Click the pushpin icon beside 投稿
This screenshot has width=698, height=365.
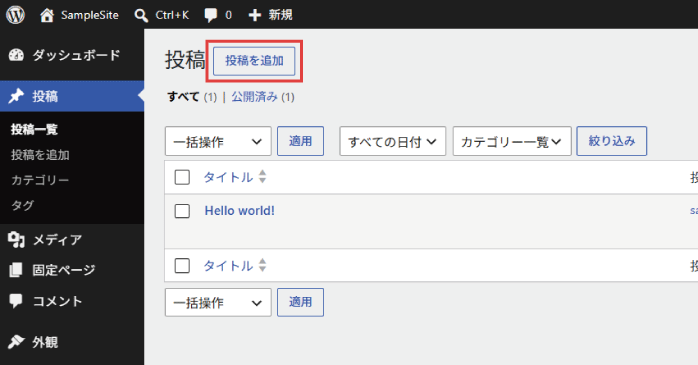16,96
